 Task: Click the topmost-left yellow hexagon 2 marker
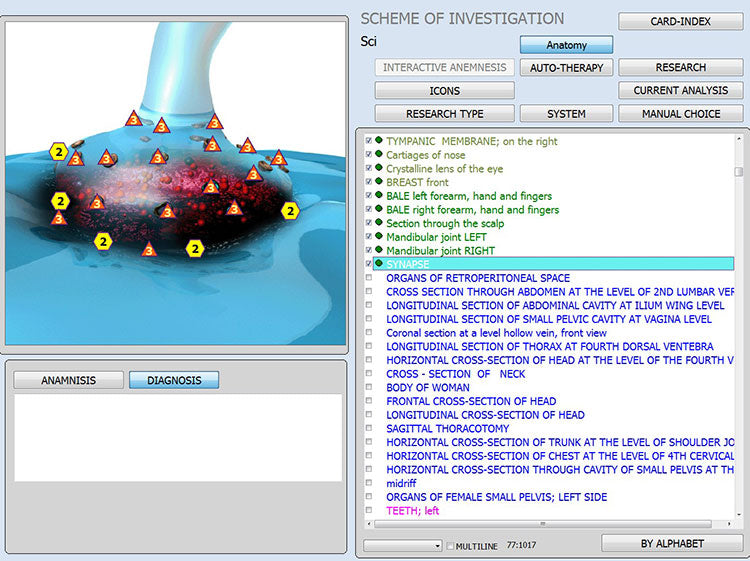point(59,152)
